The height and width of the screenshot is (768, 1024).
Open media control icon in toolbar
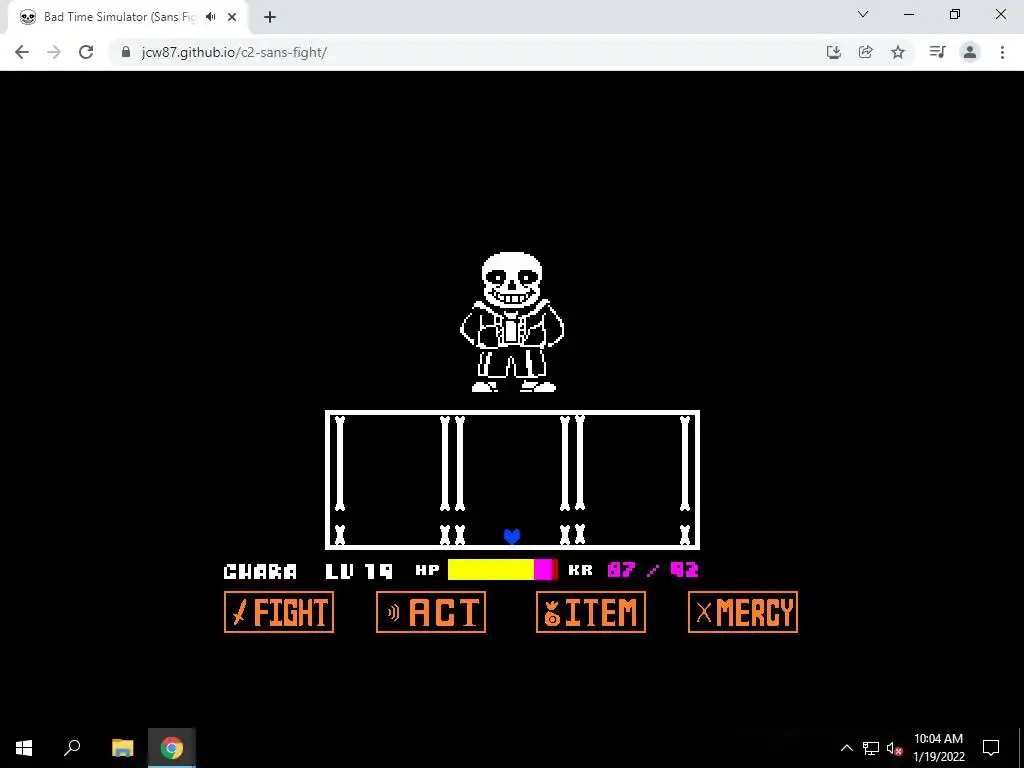click(937, 52)
